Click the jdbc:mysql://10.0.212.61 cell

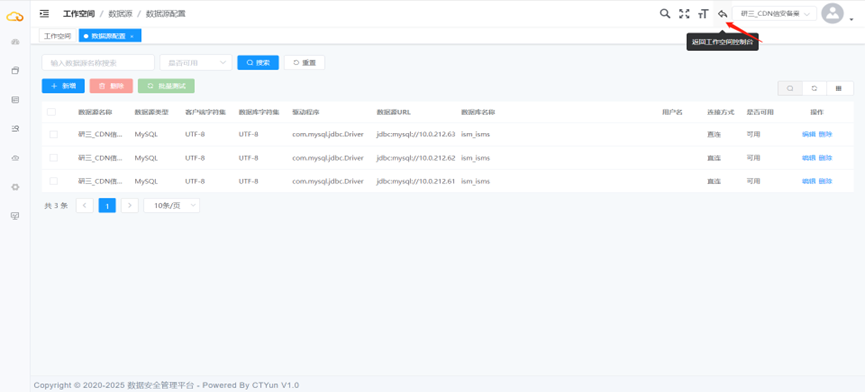point(416,181)
